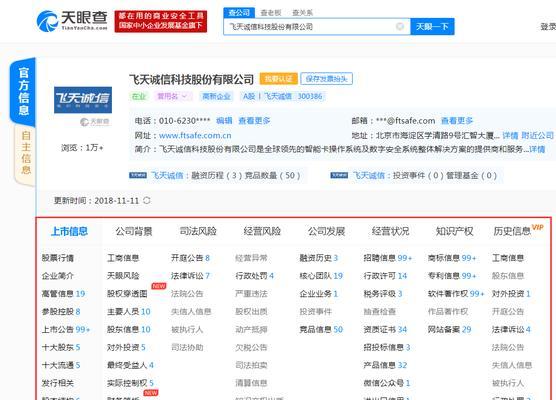The height and width of the screenshot is (400, 556).
Task: Open 实际控制权 5
Action: (130, 383)
